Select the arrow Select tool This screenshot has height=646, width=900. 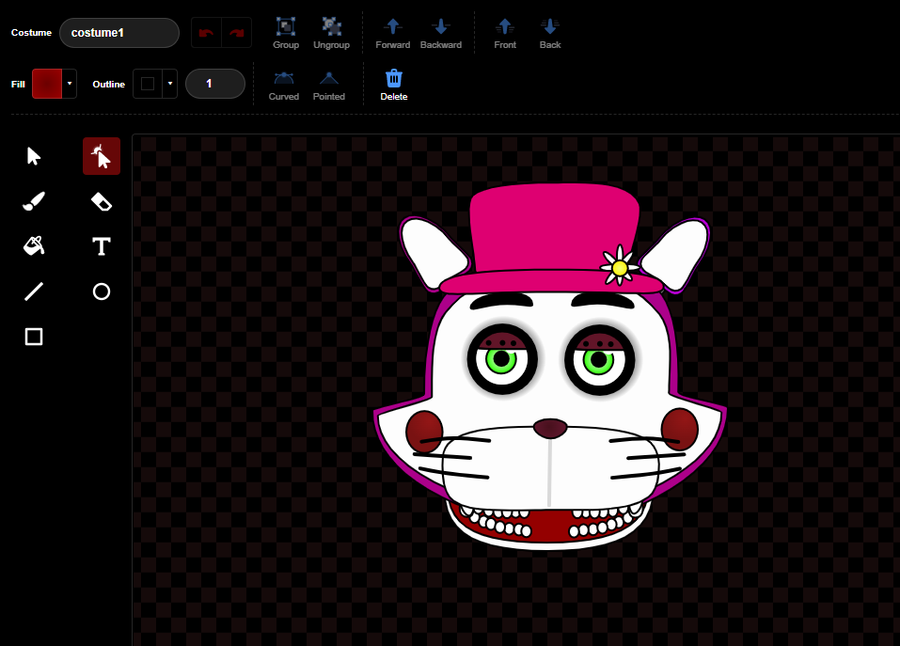[x=34, y=156]
